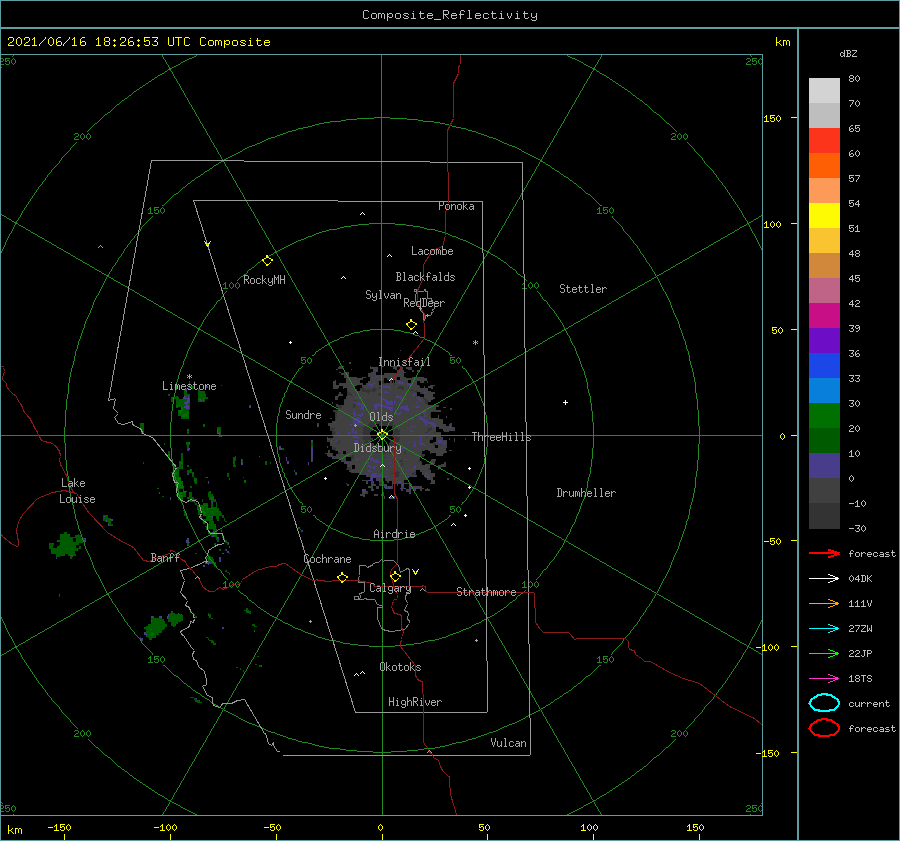Click the RockyMH label
Screen dimensions: 900x841
[264, 280]
